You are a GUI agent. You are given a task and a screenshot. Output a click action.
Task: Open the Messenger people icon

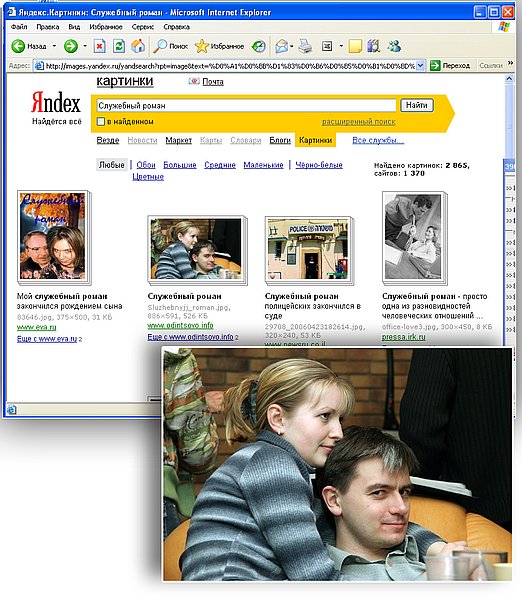pyautogui.click(x=394, y=46)
